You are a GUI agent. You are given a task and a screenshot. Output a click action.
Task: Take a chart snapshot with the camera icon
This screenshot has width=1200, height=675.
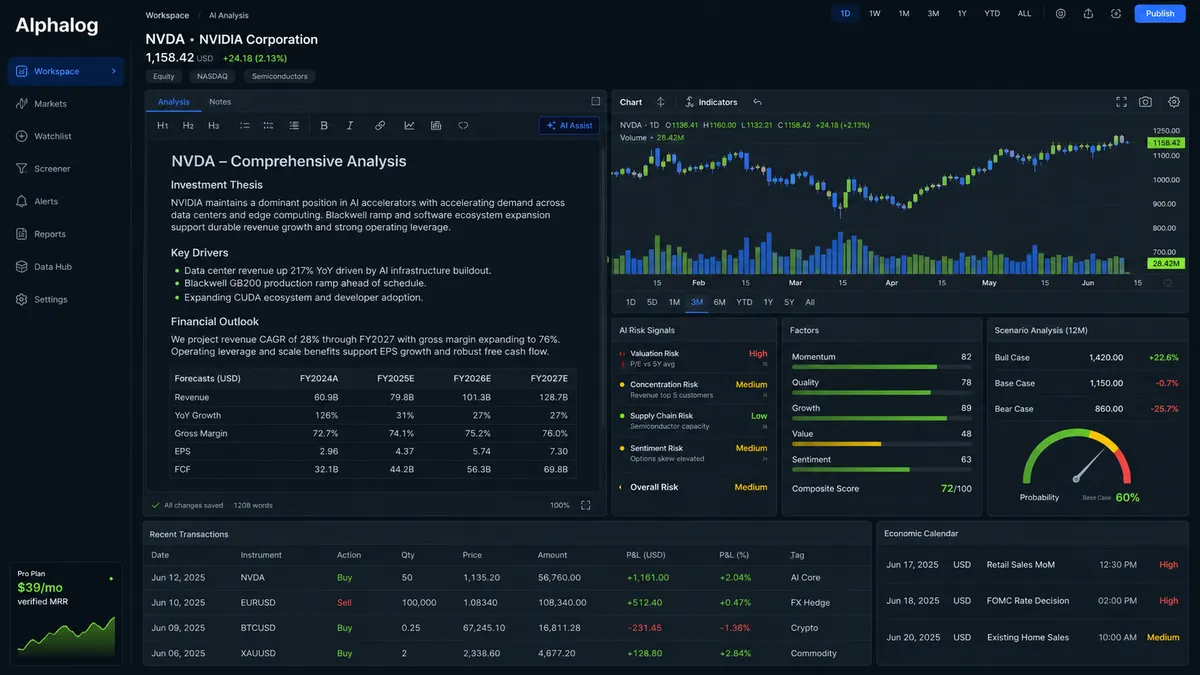tap(1145, 102)
